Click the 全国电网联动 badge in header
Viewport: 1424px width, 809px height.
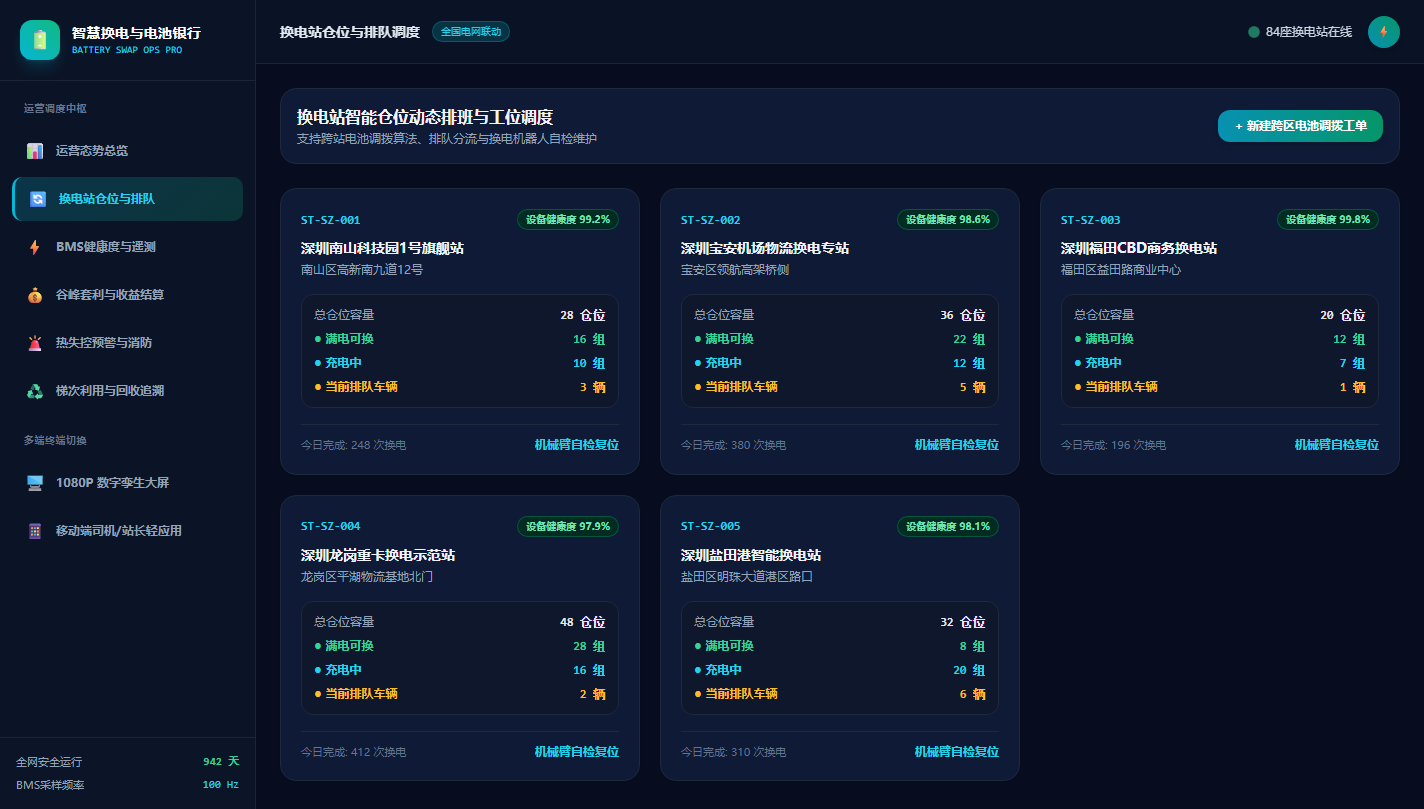coord(471,32)
